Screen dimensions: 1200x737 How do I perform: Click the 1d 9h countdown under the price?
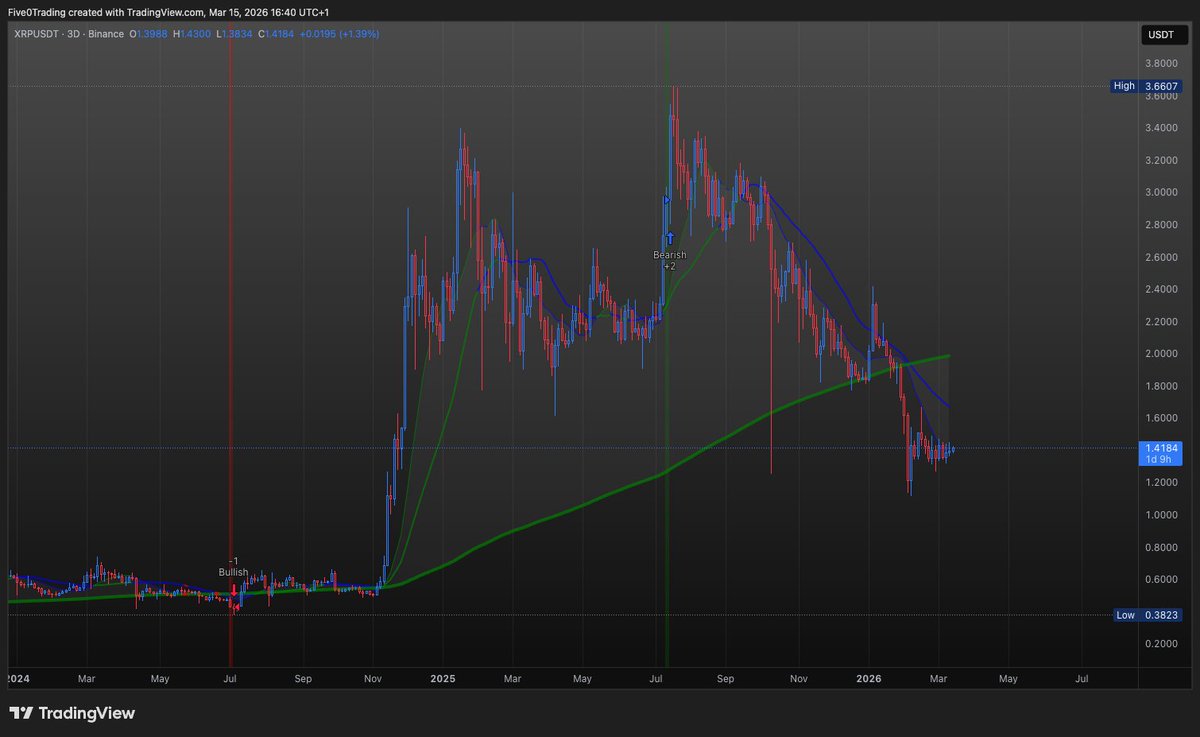click(x=1160, y=460)
